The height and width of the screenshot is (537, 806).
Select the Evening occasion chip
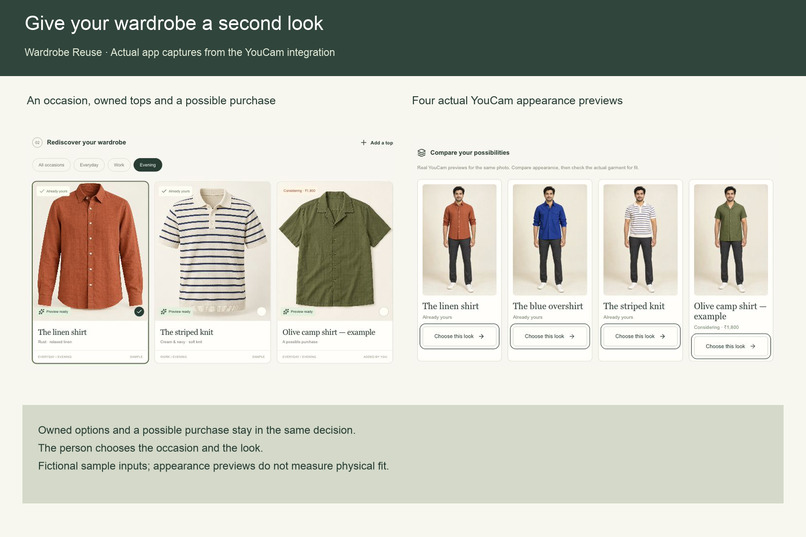point(148,165)
